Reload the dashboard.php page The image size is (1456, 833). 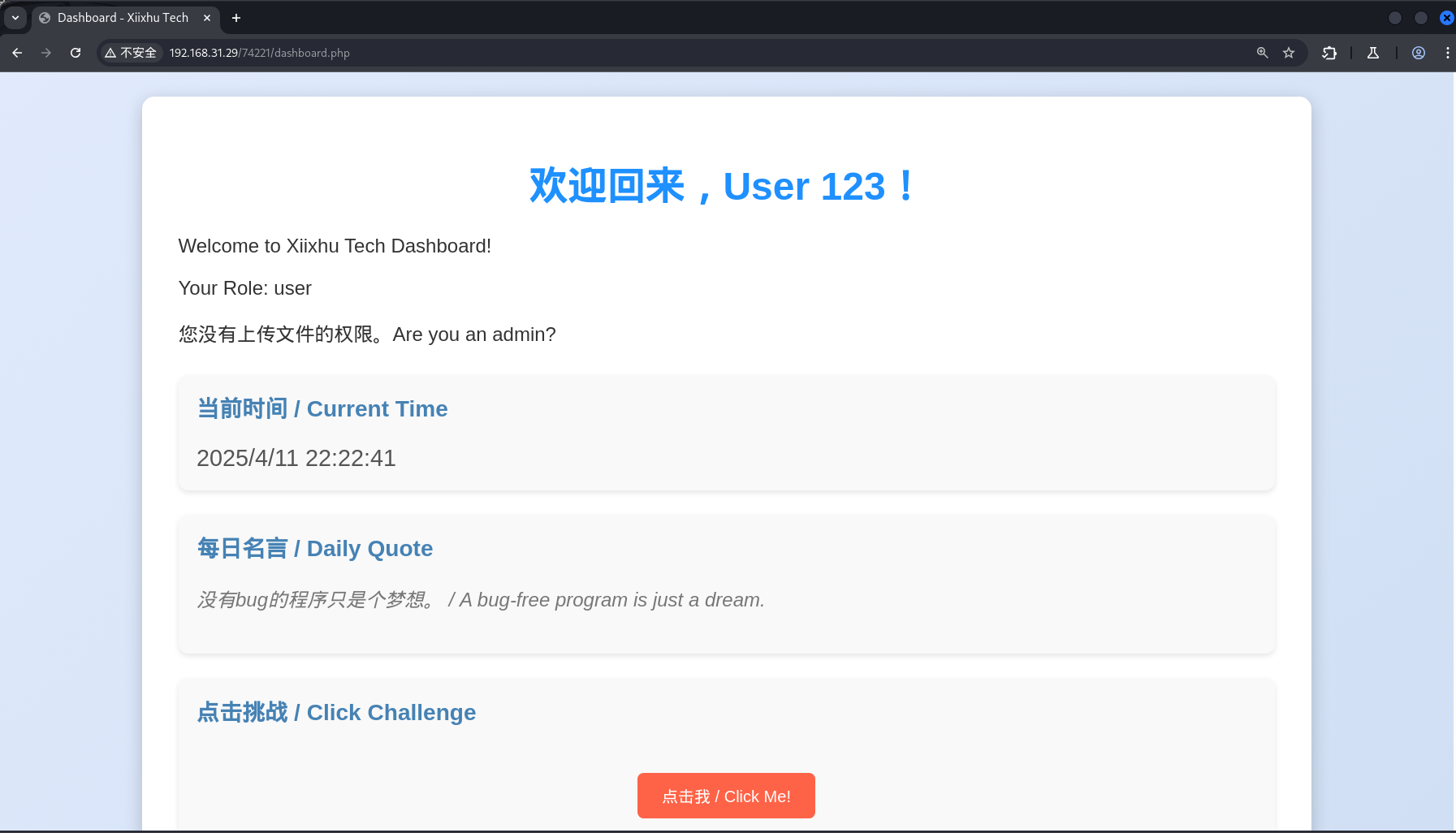(76, 53)
